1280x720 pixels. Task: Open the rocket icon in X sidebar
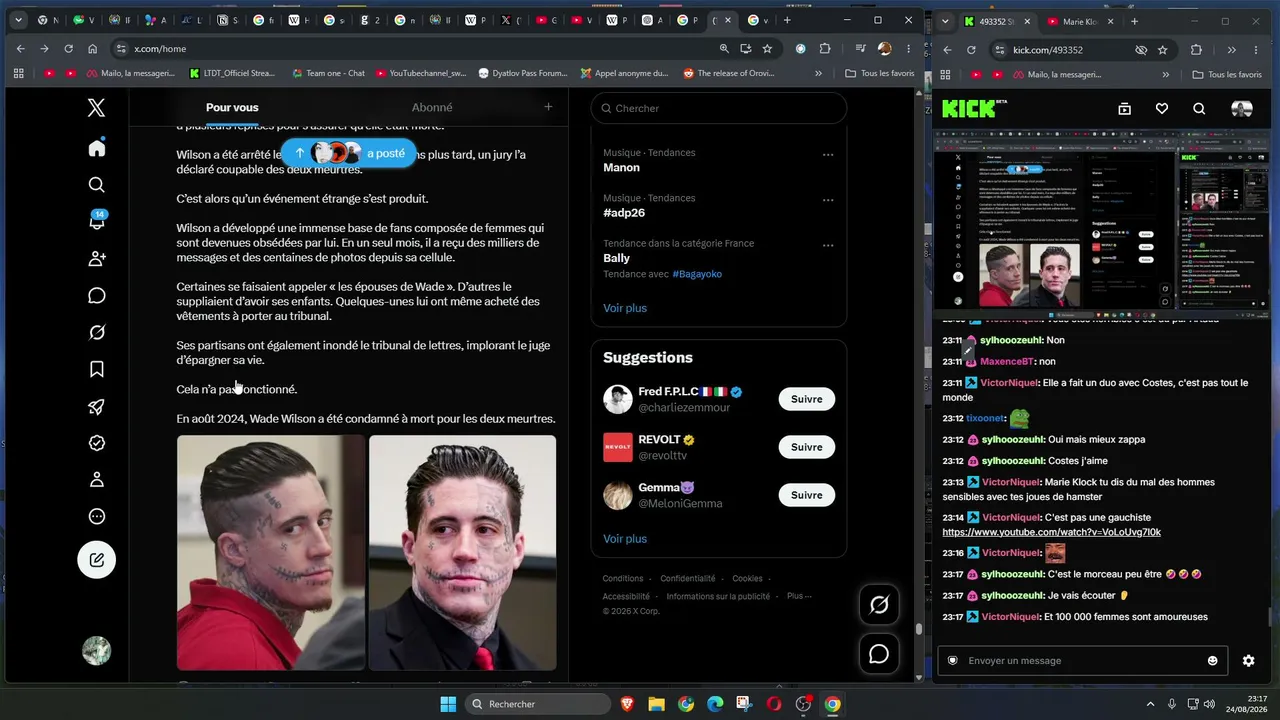click(x=97, y=406)
